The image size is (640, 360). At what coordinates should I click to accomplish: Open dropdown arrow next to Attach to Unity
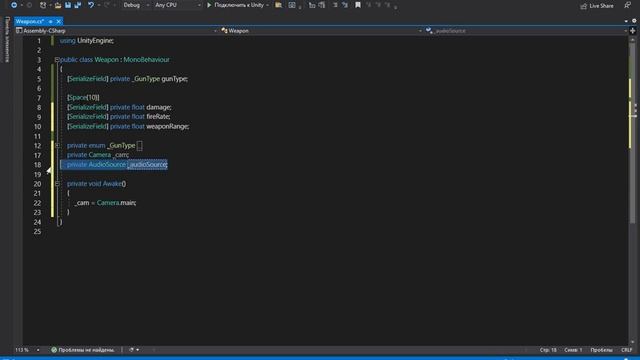pyautogui.click(x=267, y=5)
